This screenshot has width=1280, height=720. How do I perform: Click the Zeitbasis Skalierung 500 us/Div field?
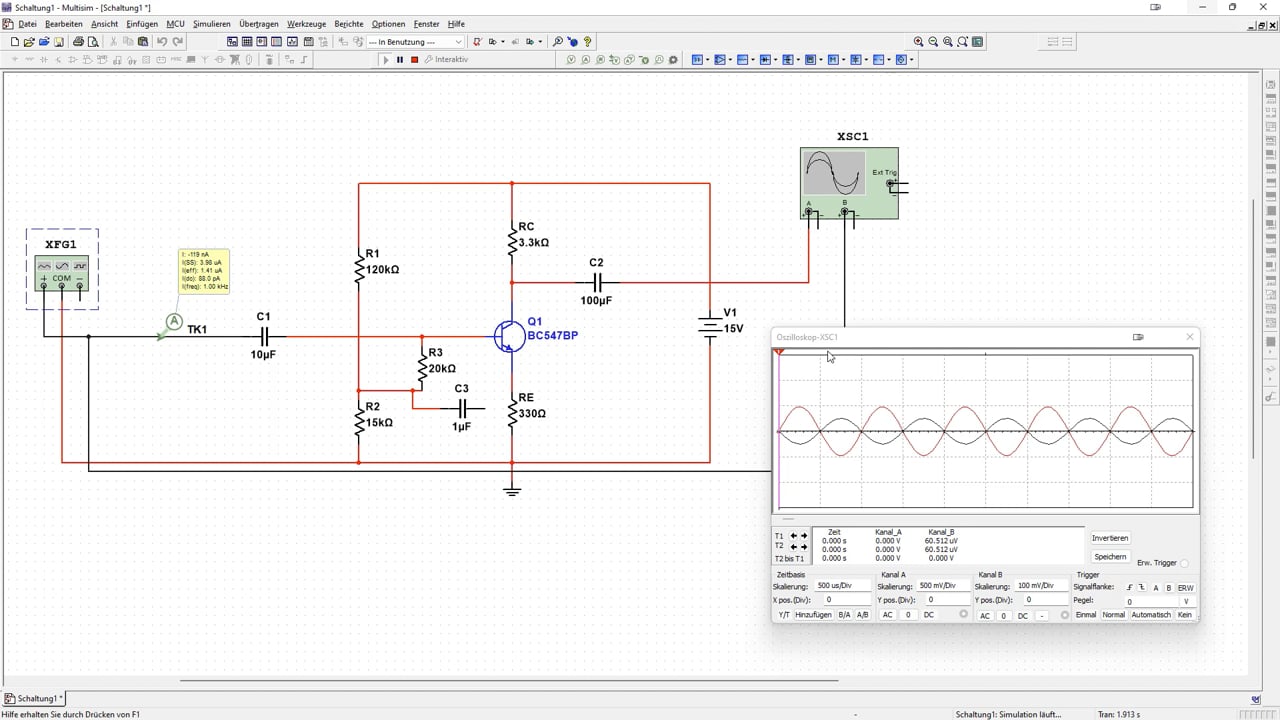(x=843, y=586)
